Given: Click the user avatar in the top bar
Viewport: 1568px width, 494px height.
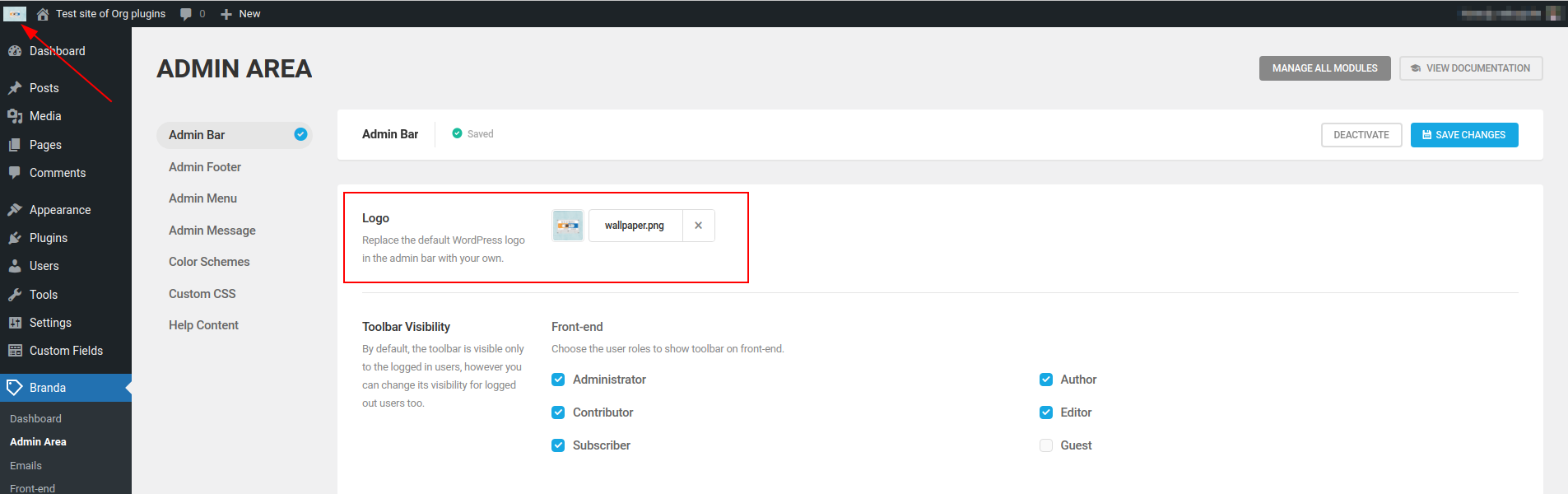Looking at the screenshot, I should coord(1553,14).
